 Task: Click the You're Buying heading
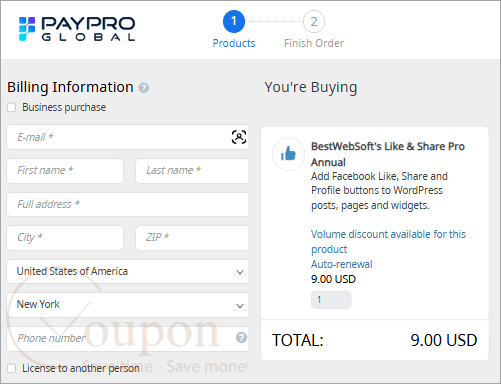(311, 87)
